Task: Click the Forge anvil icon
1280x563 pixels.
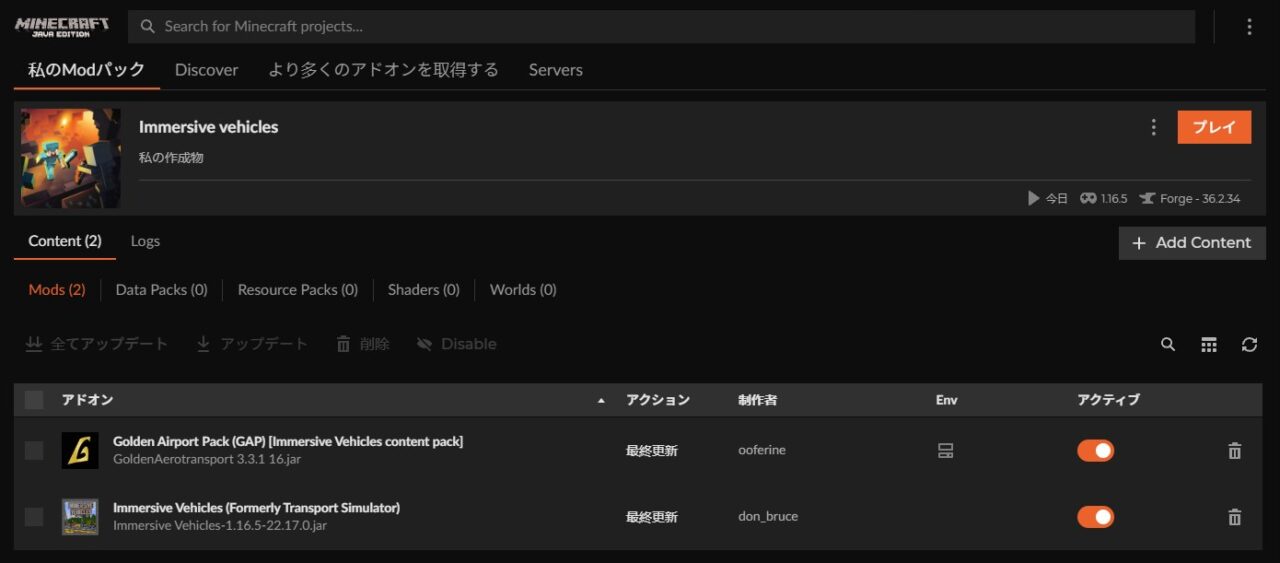Action: (x=1146, y=198)
